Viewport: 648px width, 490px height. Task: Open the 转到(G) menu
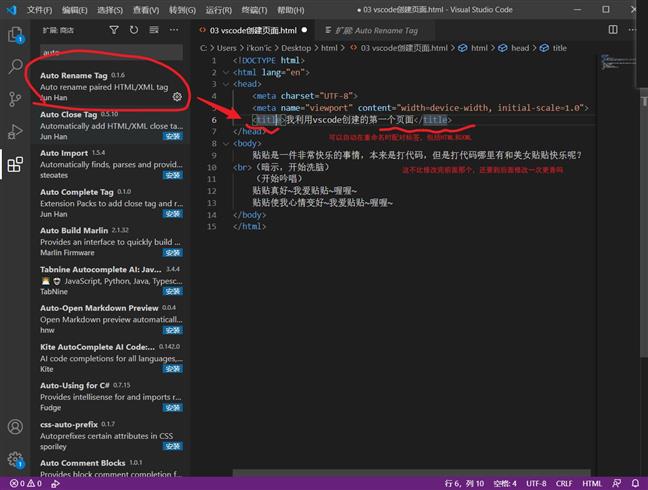[182, 10]
